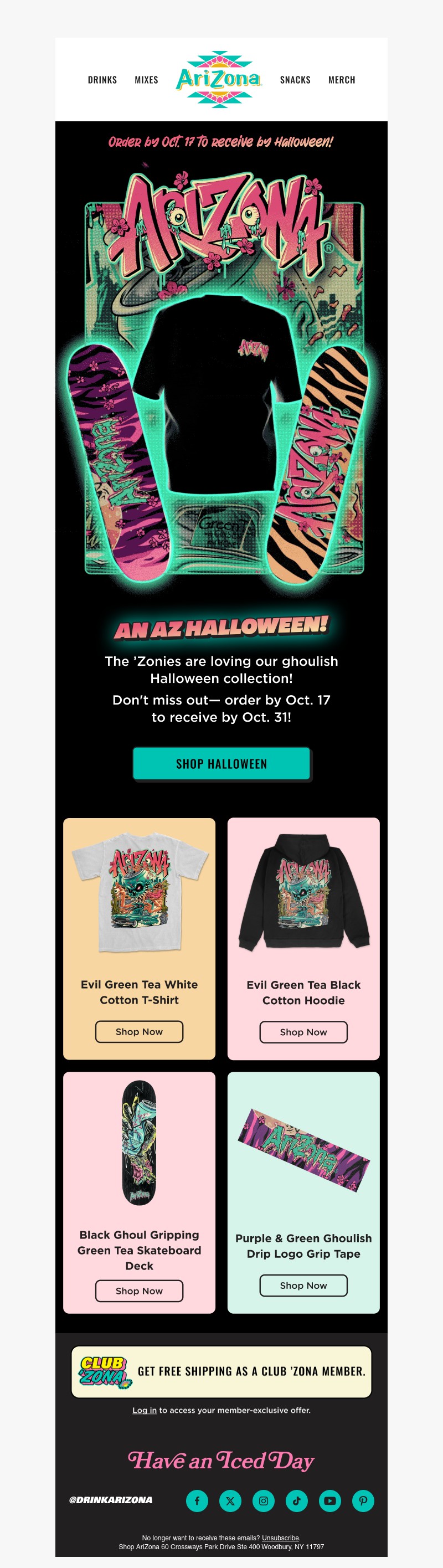Open the DRINKS menu item
The width and height of the screenshot is (443, 1568).
[102, 80]
